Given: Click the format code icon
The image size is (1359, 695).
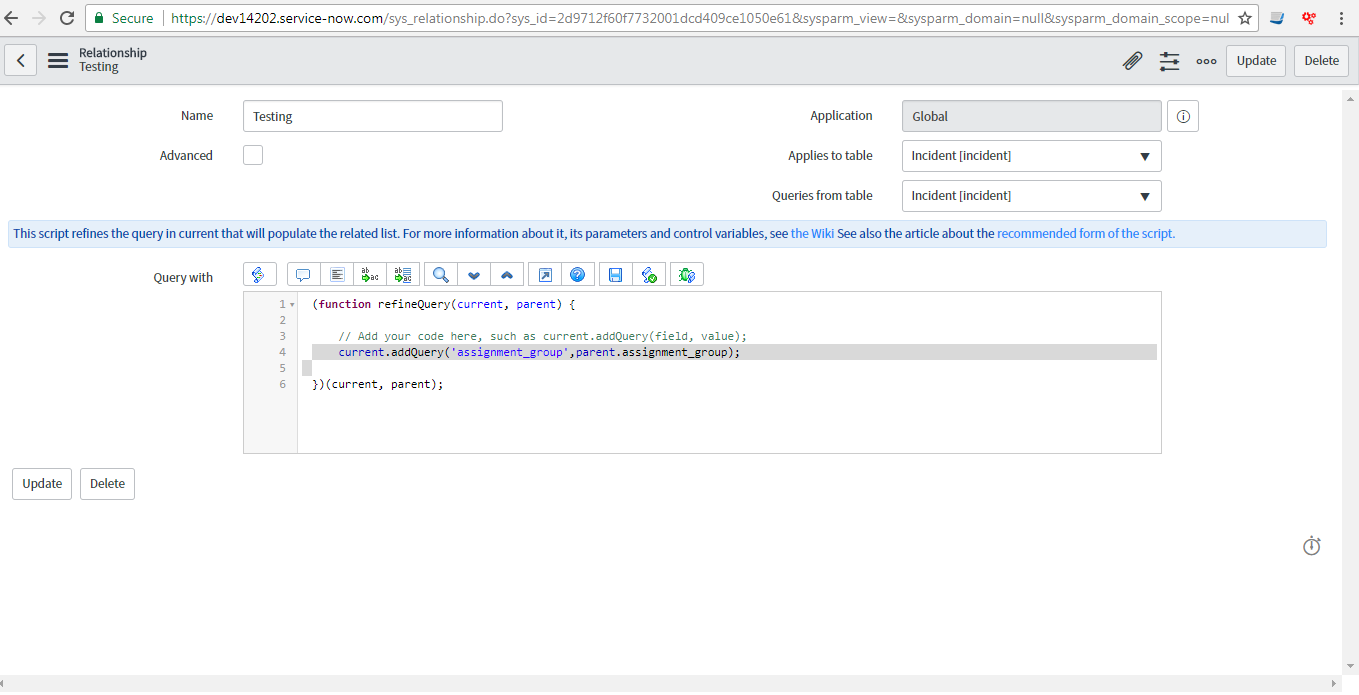Looking at the screenshot, I should click(337, 275).
